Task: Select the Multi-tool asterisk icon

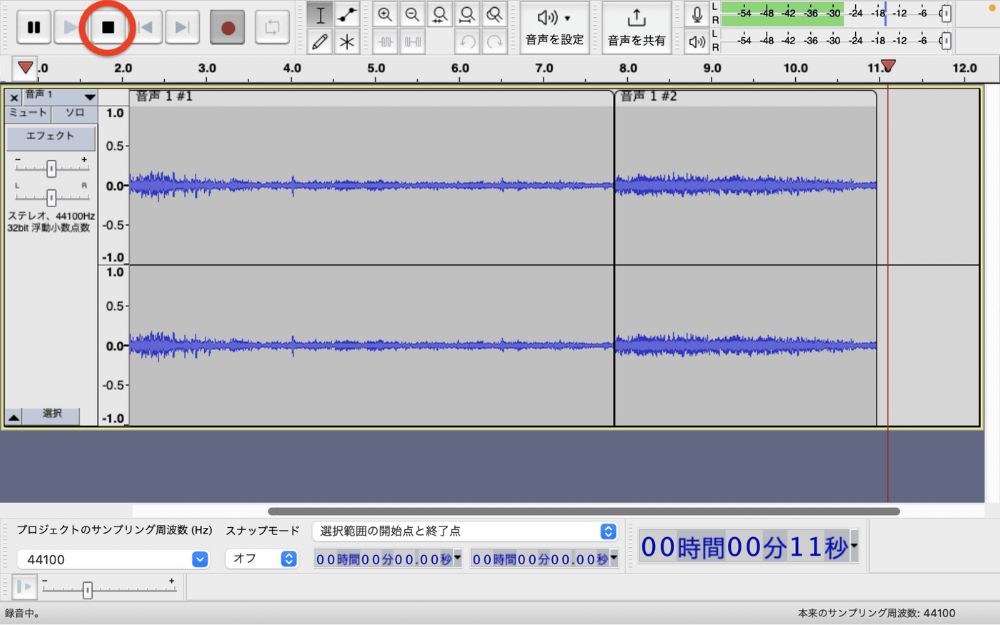Action: click(347, 42)
